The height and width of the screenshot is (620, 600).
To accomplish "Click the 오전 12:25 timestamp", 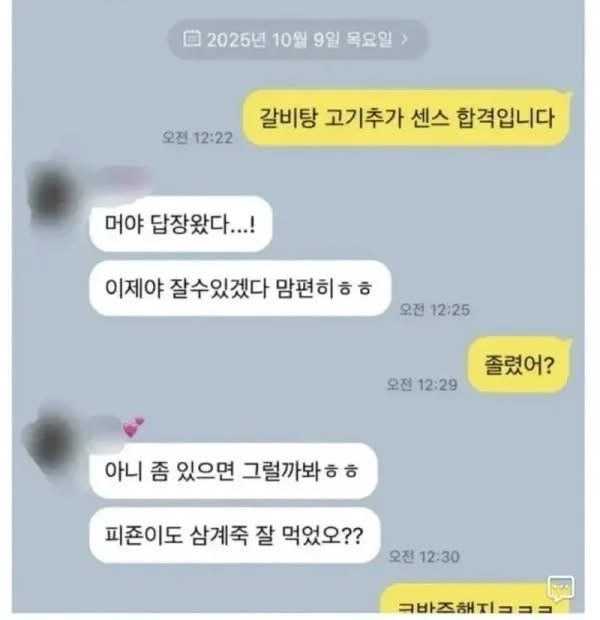I will tap(434, 310).
